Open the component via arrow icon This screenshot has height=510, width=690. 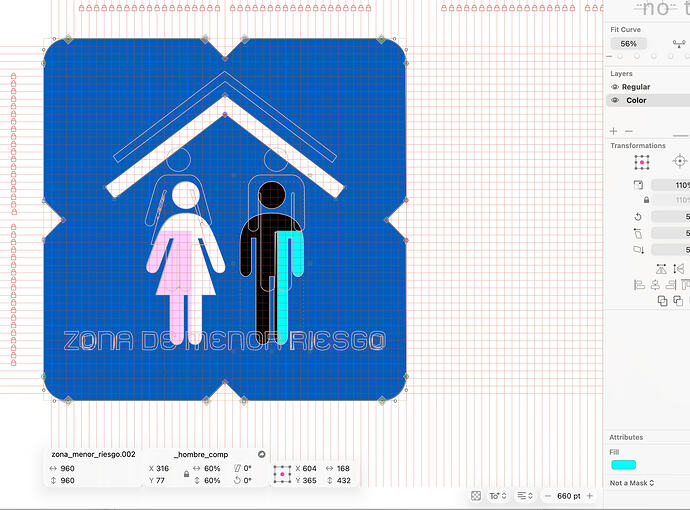point(262,454)
